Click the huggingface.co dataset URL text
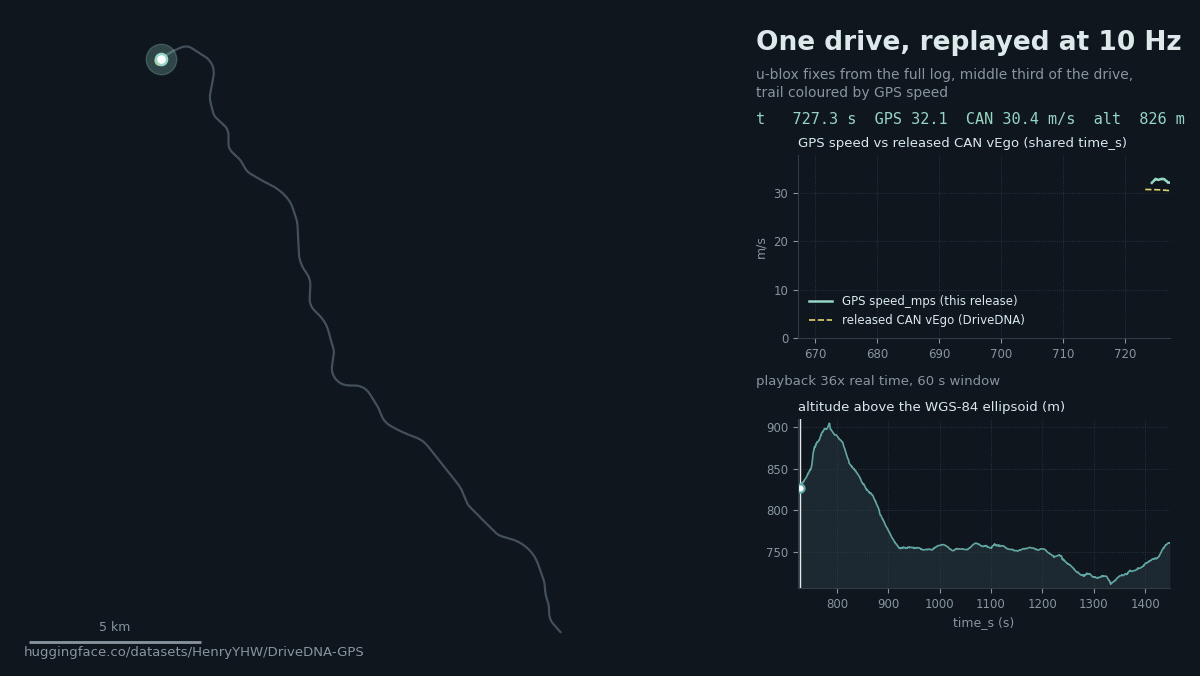 tap(194, 652)
